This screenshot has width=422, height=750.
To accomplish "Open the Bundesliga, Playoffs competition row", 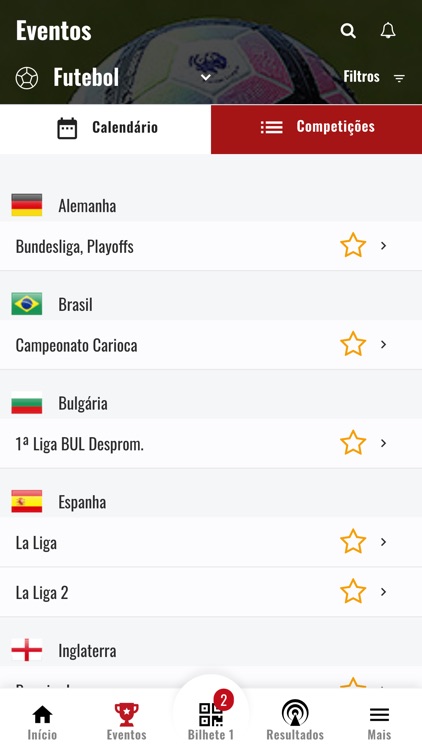I will (211, 246).
